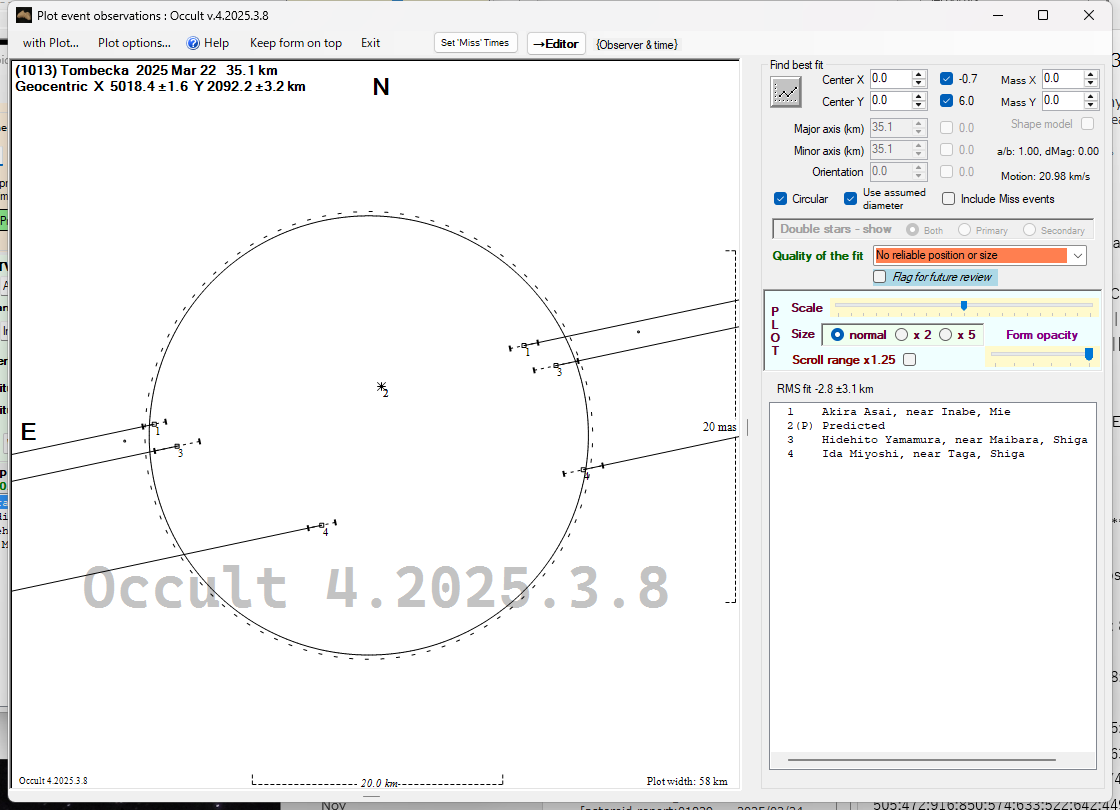Click the Occult app icon in title bar
This screenshot has width=1120, height=810.
point(24,15)
